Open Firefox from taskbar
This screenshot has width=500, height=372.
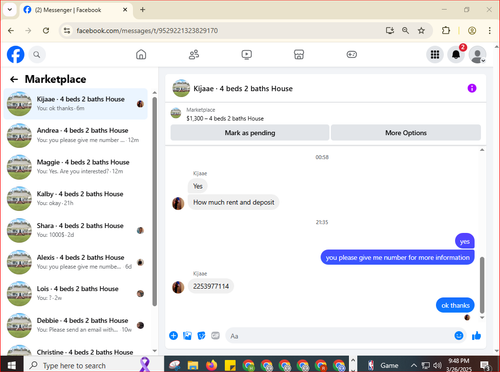(x=211, y=365)
